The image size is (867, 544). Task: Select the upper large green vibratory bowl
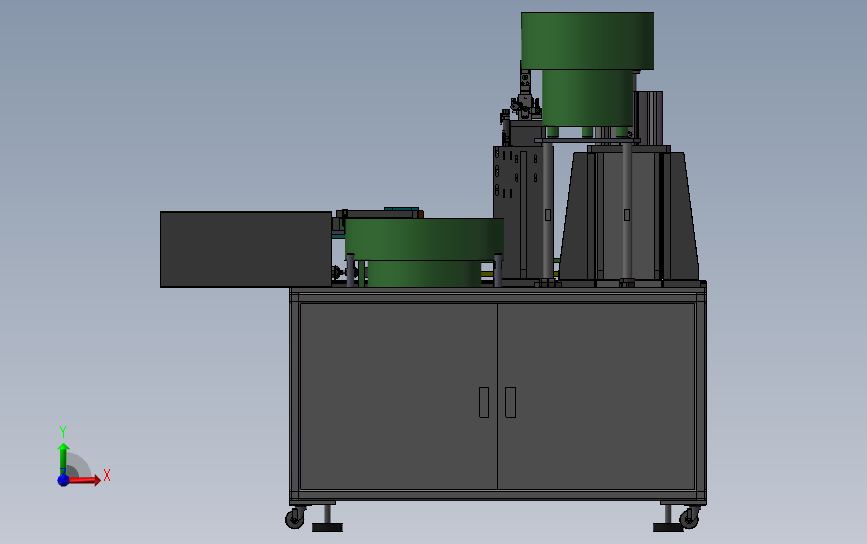pyautogui.click(x=587, y=41)
